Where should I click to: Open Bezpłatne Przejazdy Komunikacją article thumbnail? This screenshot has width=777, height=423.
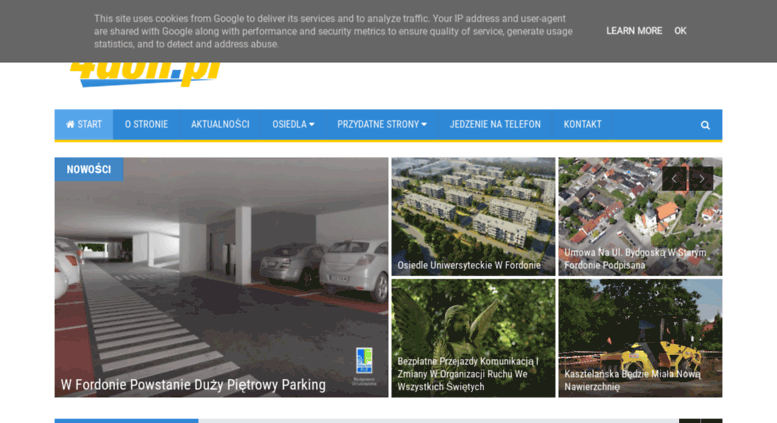tap(473, 338)
